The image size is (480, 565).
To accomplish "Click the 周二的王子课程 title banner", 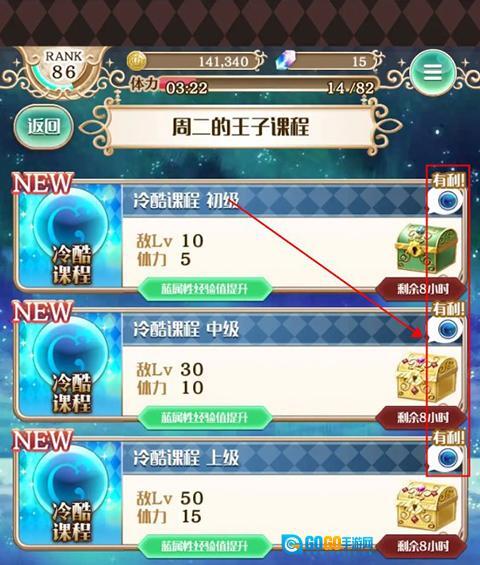I will point(241,127).
